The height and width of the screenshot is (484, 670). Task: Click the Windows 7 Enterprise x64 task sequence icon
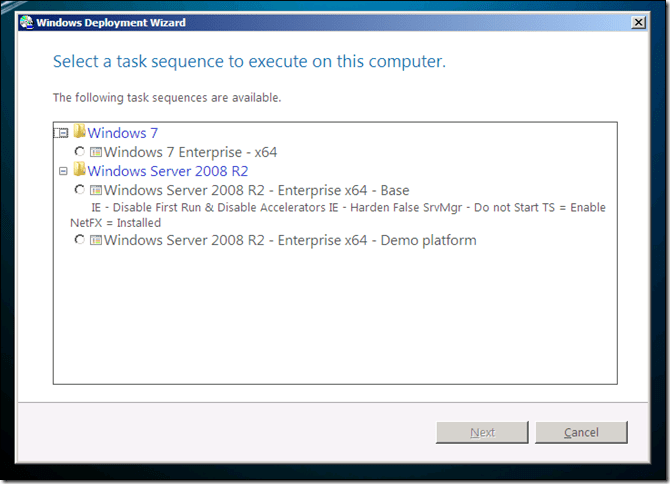point(96,152)
